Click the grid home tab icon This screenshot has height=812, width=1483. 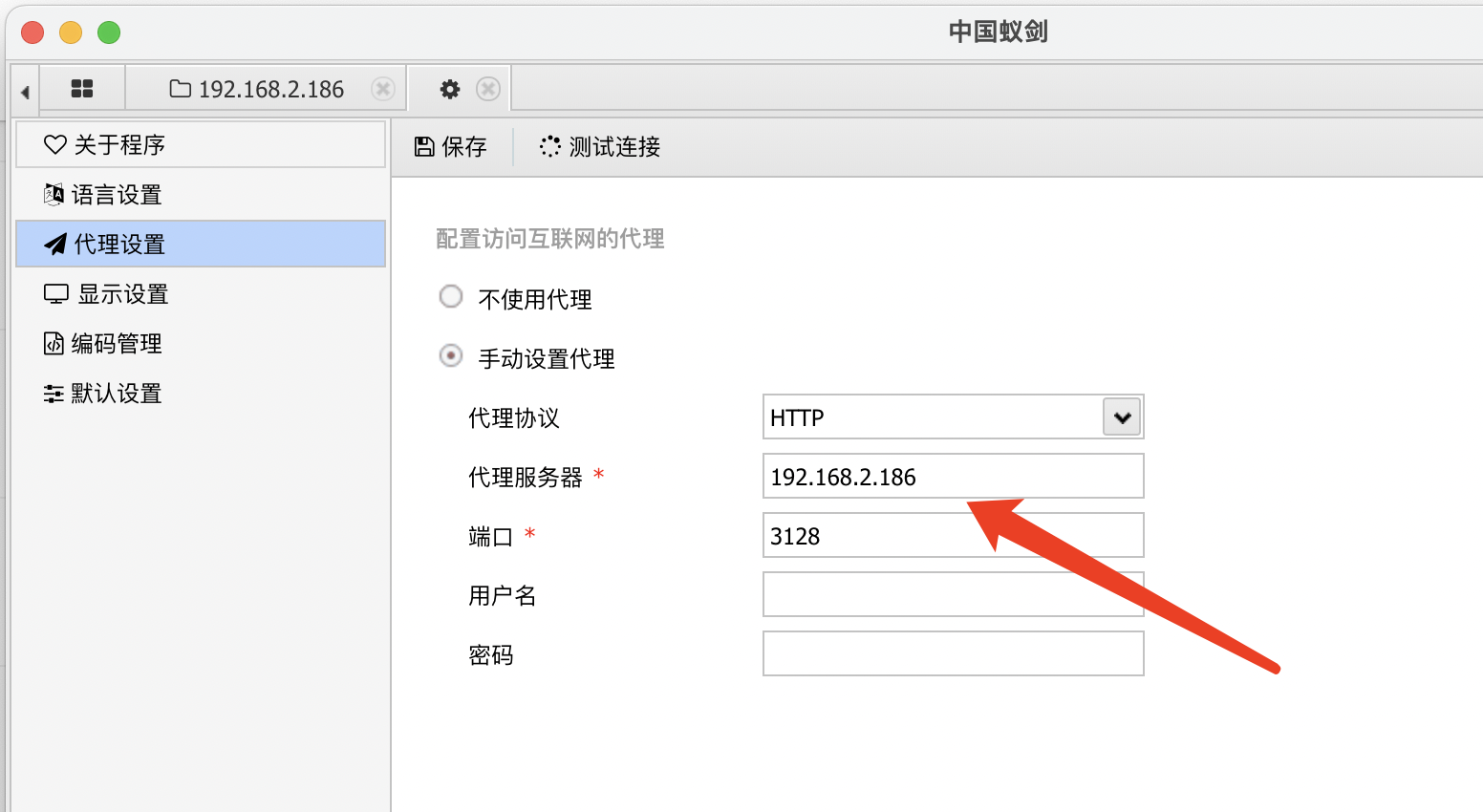pyautogui.click(x=82, y=89)
